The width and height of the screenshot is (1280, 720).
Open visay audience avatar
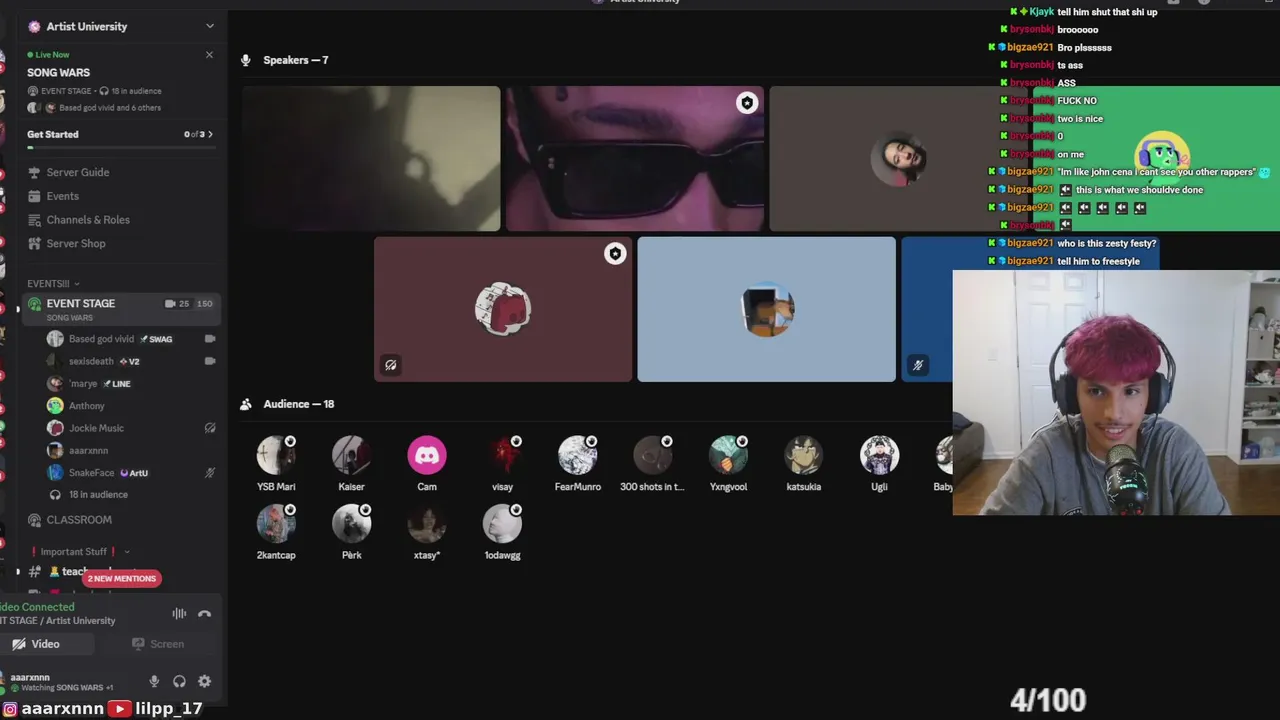[x=502, y=455]
